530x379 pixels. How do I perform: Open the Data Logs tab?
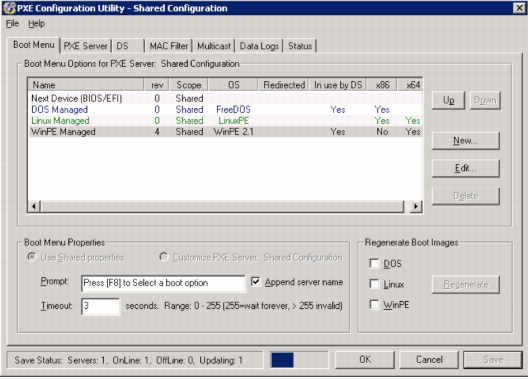coord(259,46)
